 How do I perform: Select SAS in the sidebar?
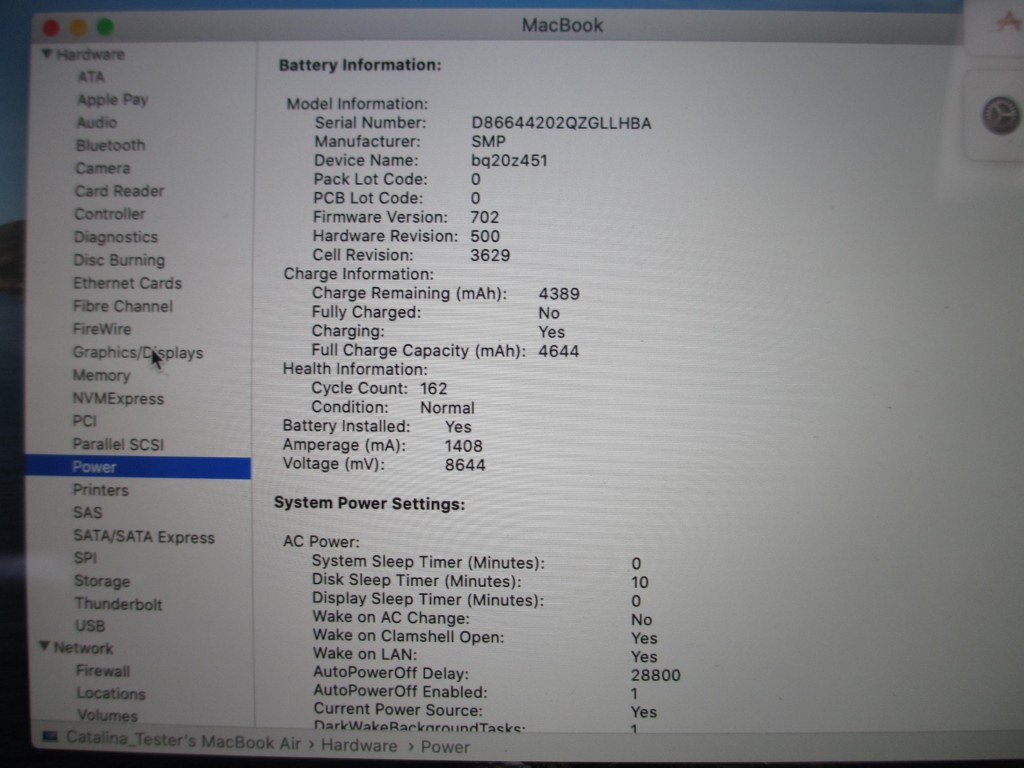point(88,513)
